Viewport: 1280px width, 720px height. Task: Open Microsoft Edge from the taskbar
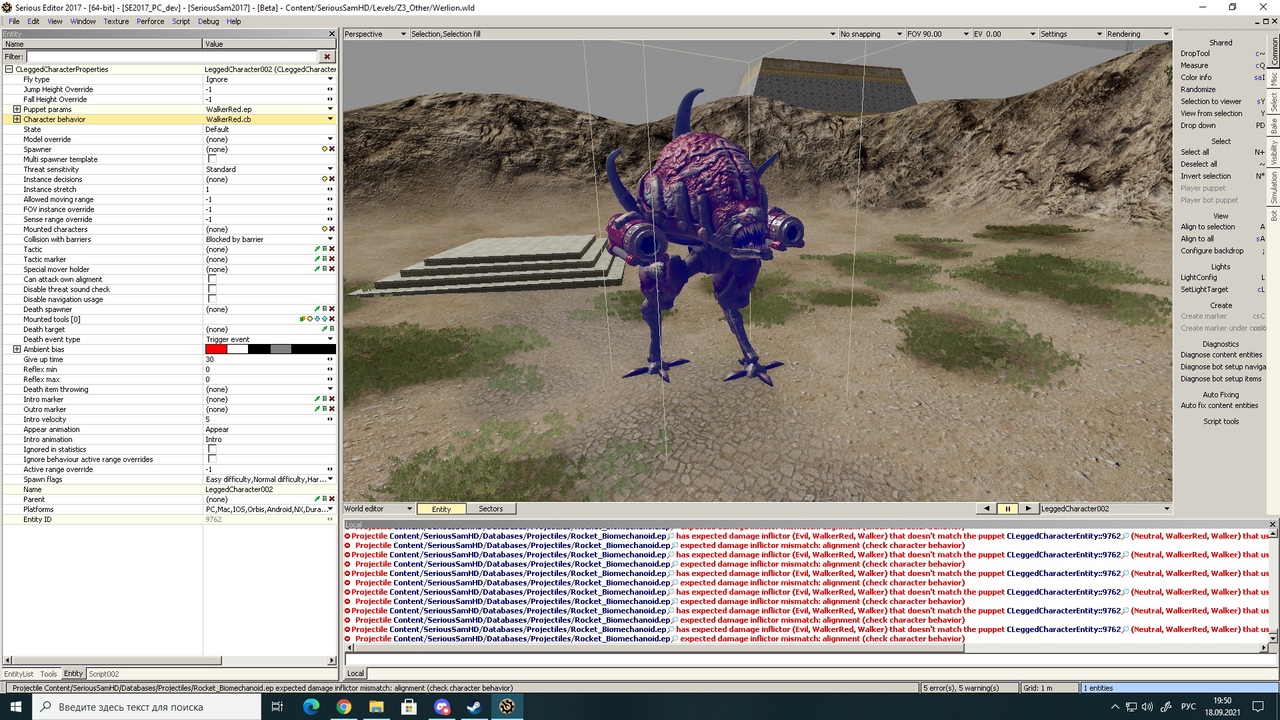(311, 707)
